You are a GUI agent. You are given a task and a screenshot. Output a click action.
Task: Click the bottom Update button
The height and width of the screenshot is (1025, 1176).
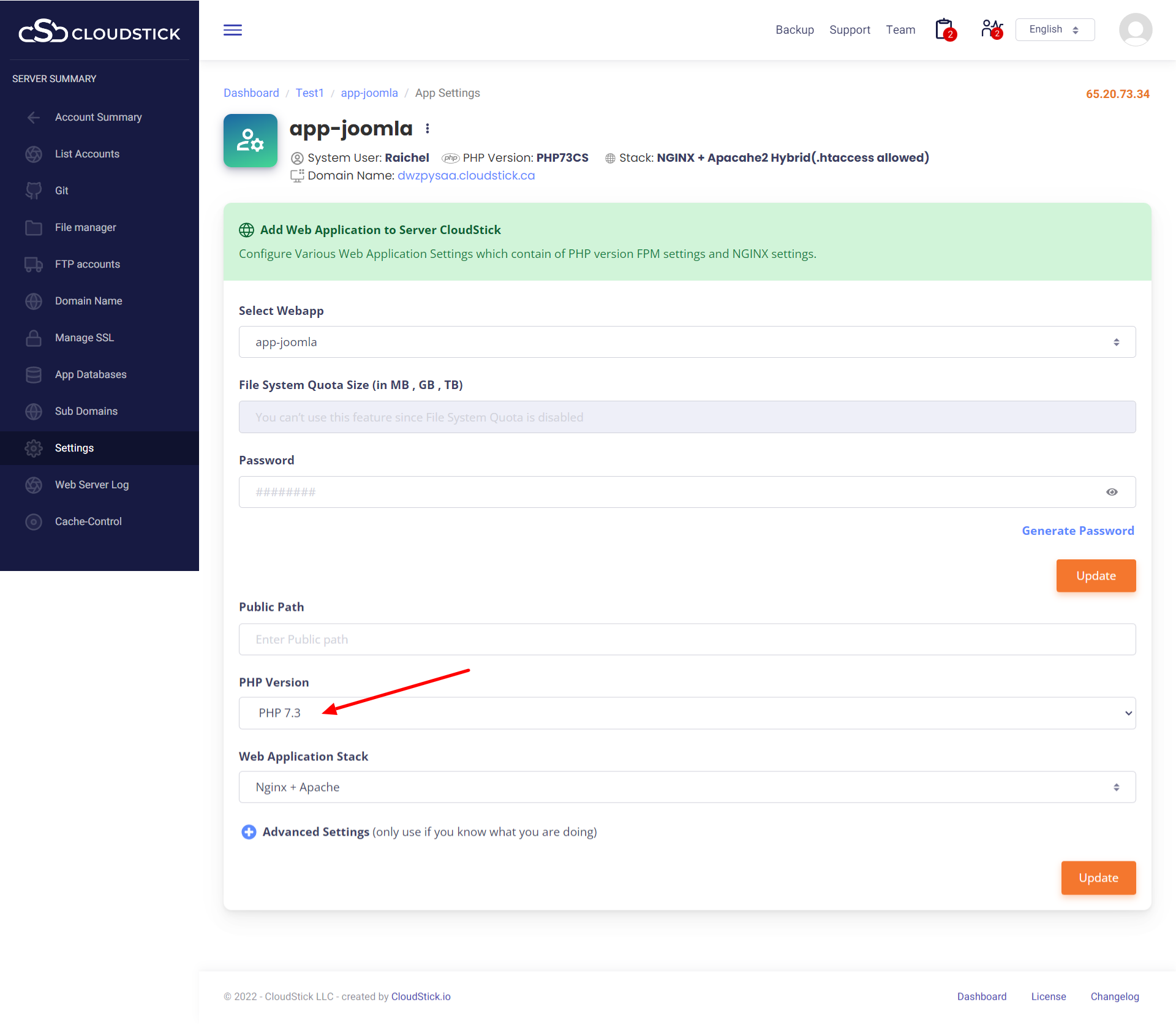(1098, 878)
